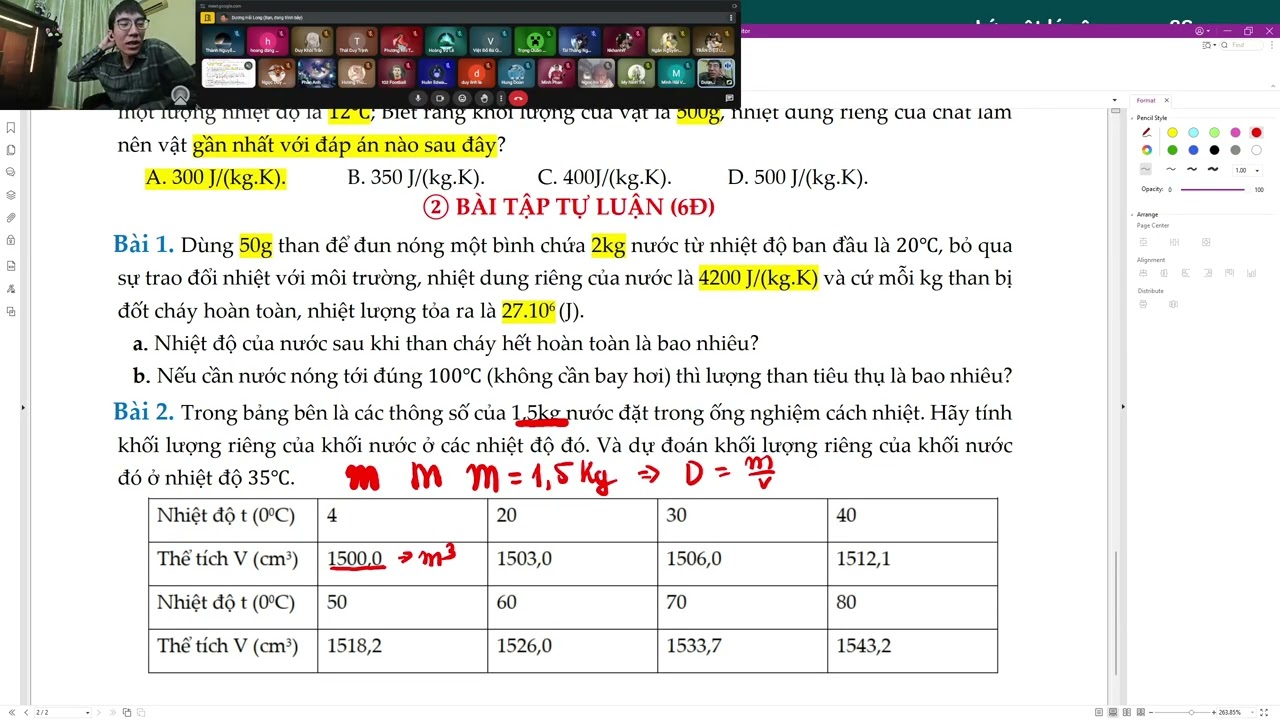Pick the white pencil color
The height and width of the screenshot is (720, 1280).
[x=1256, y=150]
